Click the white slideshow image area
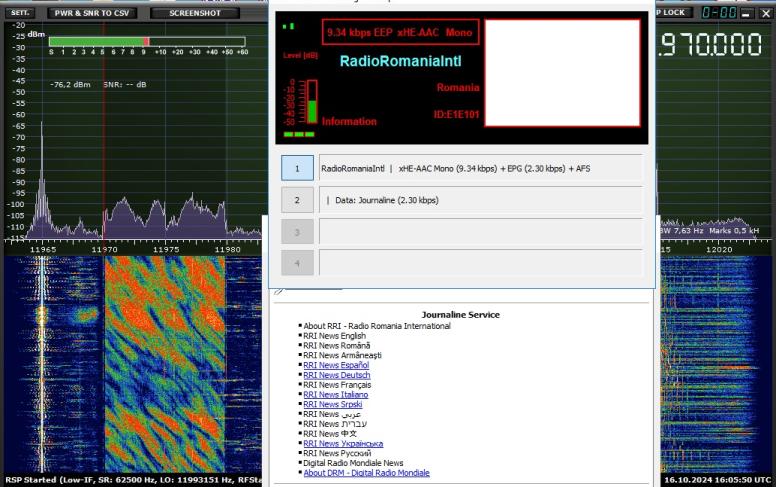 tap(562, 73)
